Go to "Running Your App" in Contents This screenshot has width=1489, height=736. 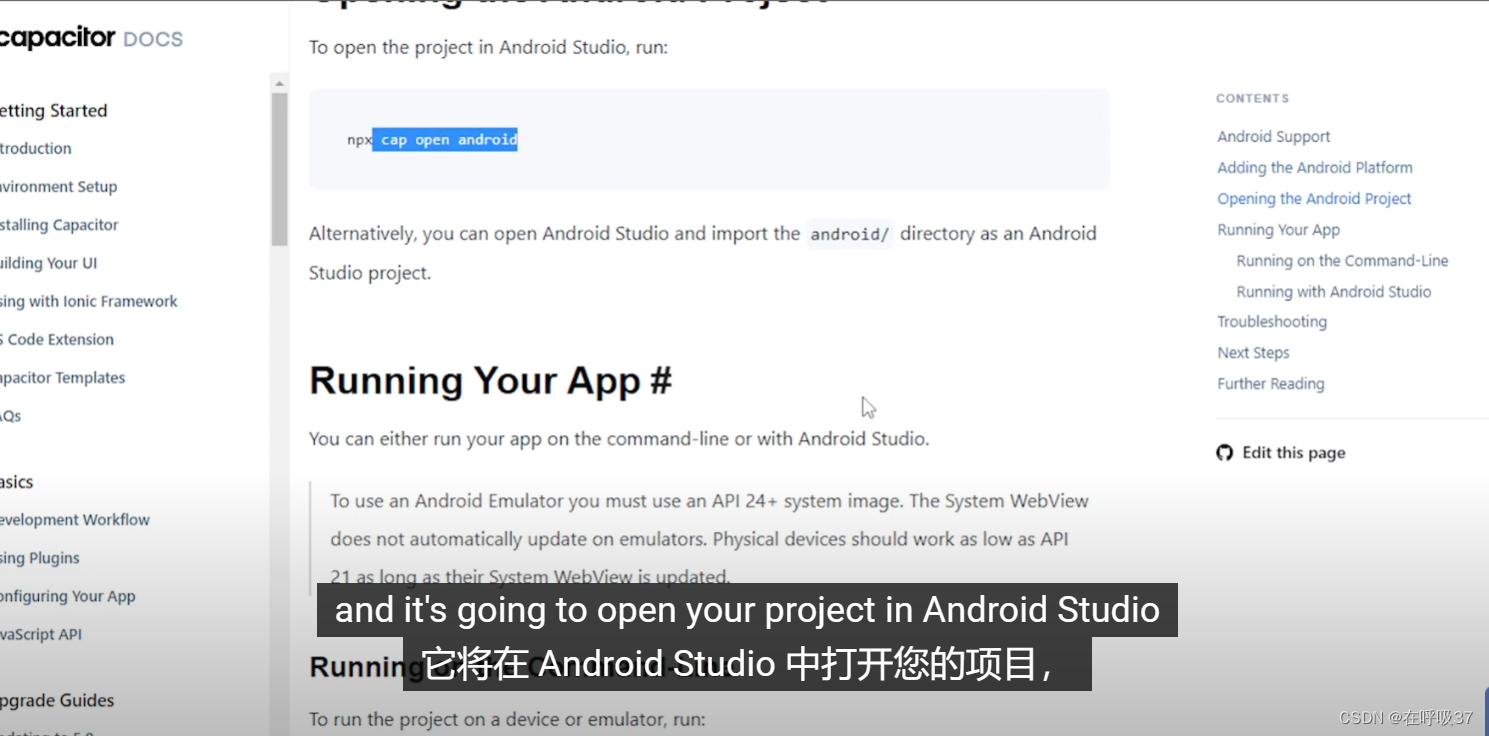(1278, 229)
